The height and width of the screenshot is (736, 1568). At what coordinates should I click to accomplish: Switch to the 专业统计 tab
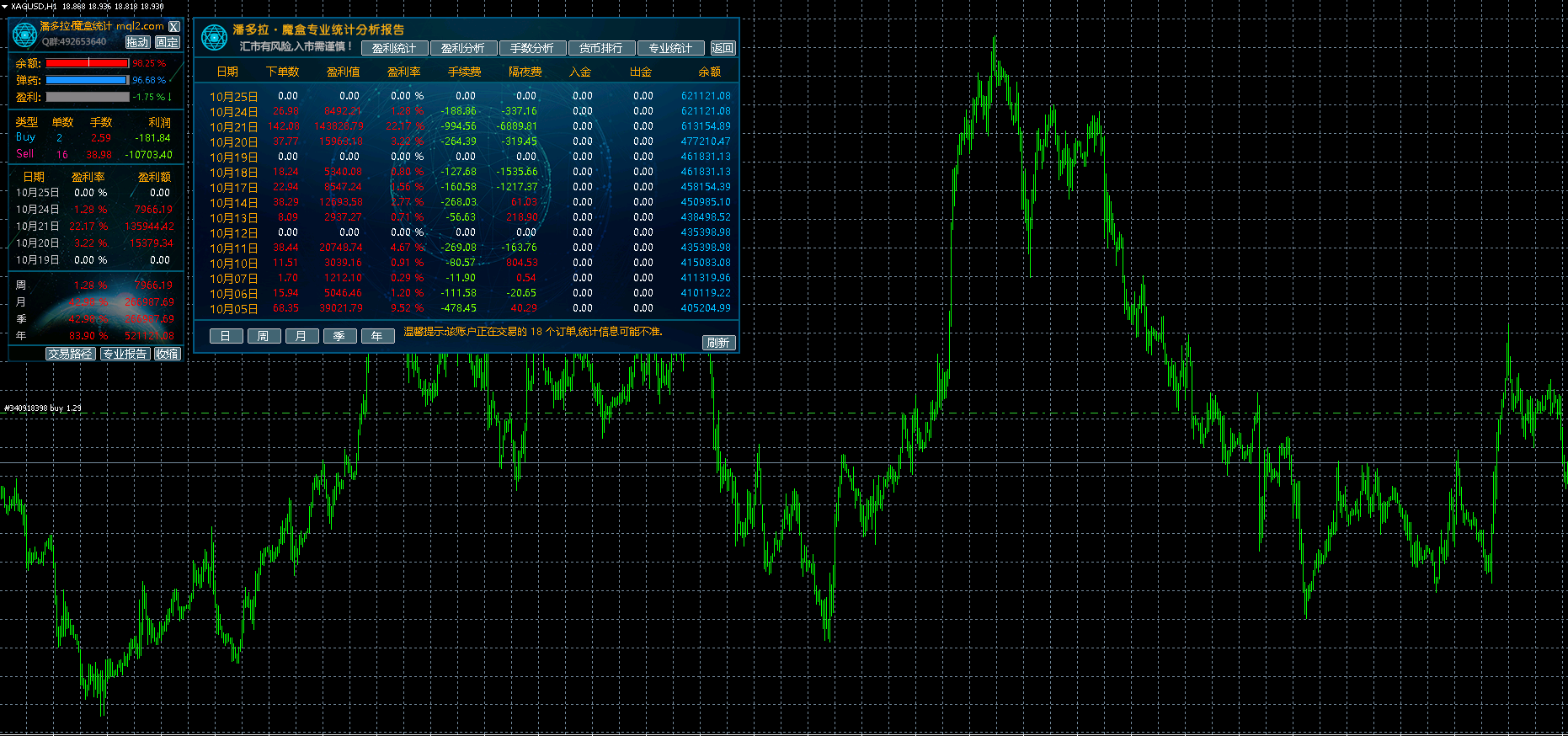coord(670,48)
